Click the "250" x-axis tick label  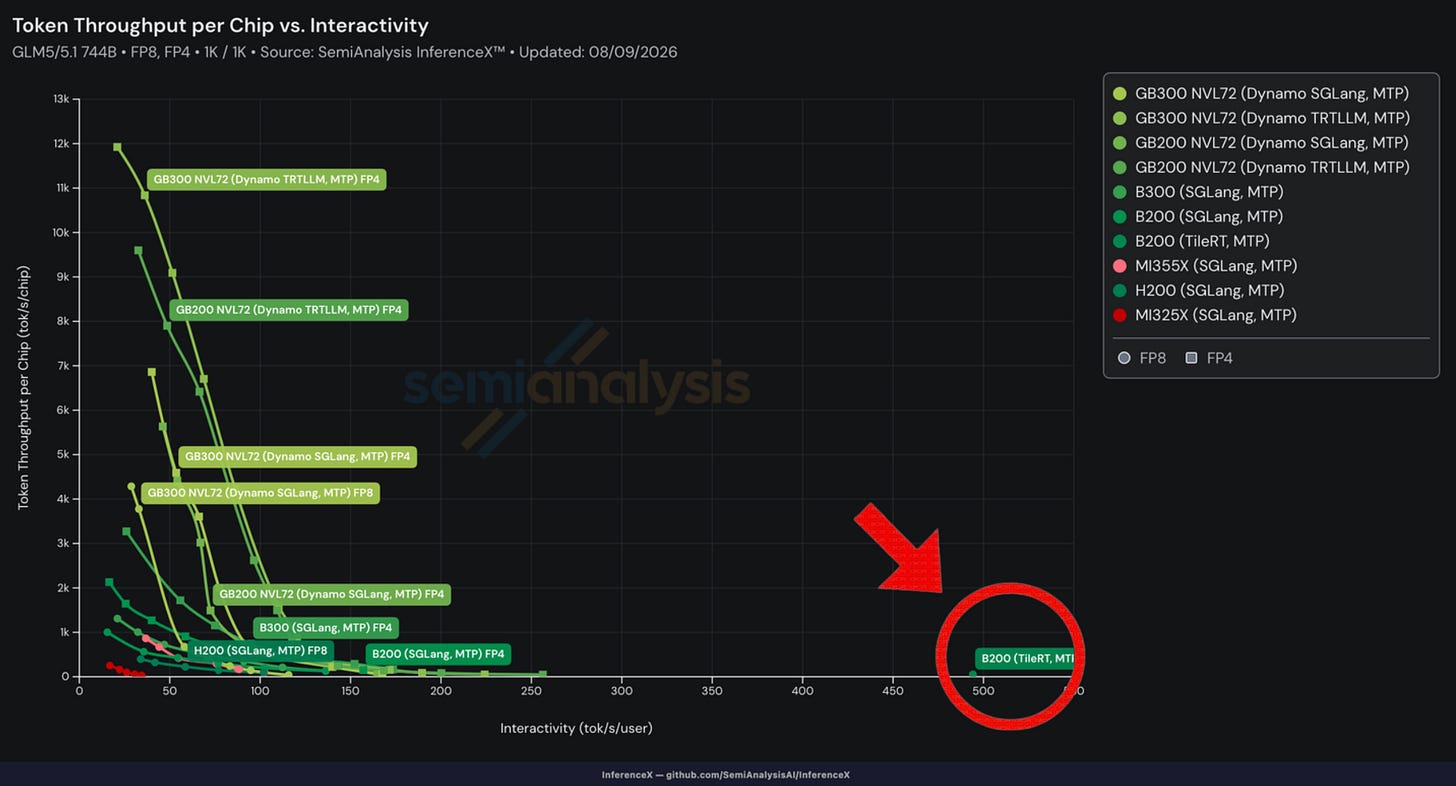[531, 691]
